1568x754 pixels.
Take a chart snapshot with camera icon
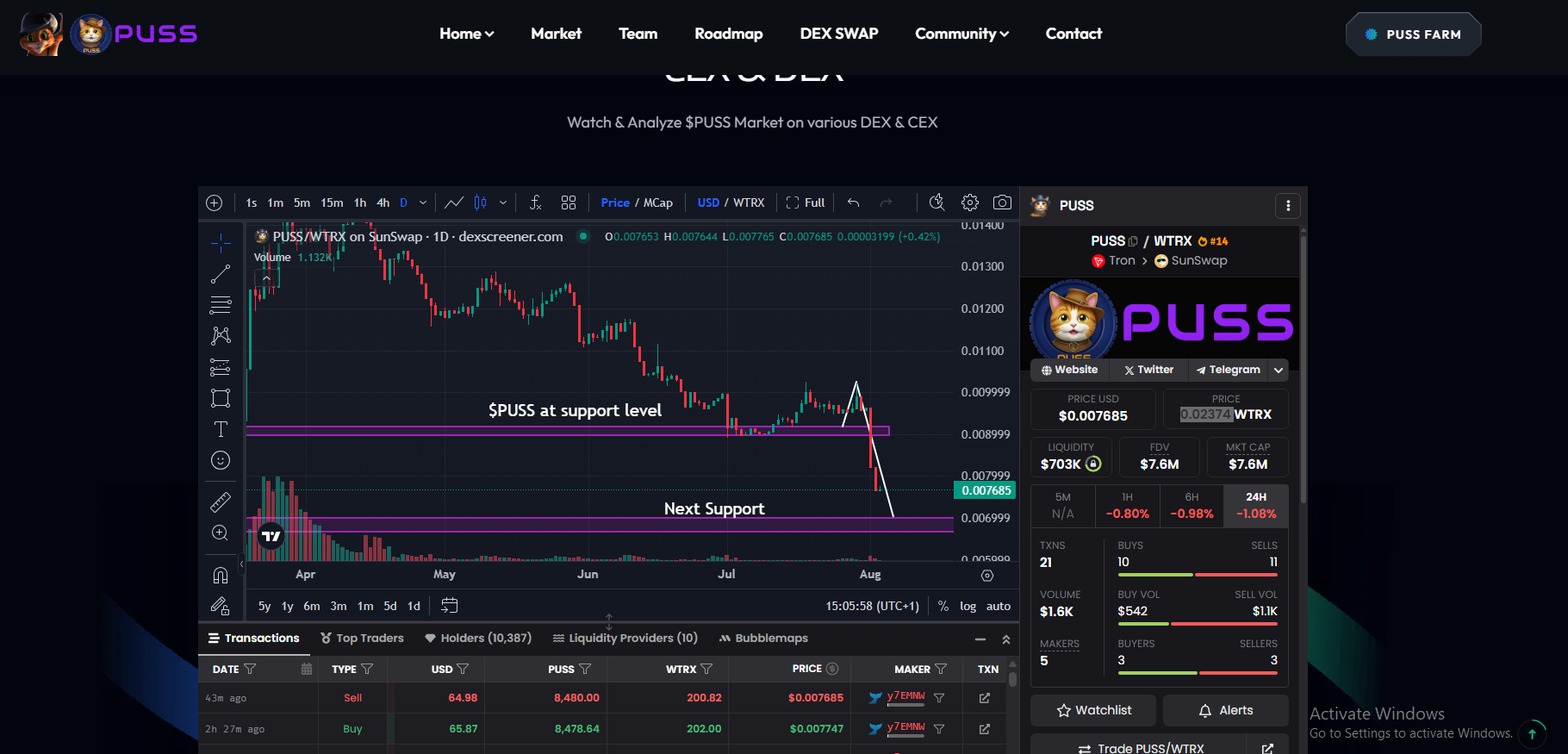pos(1002,203)
